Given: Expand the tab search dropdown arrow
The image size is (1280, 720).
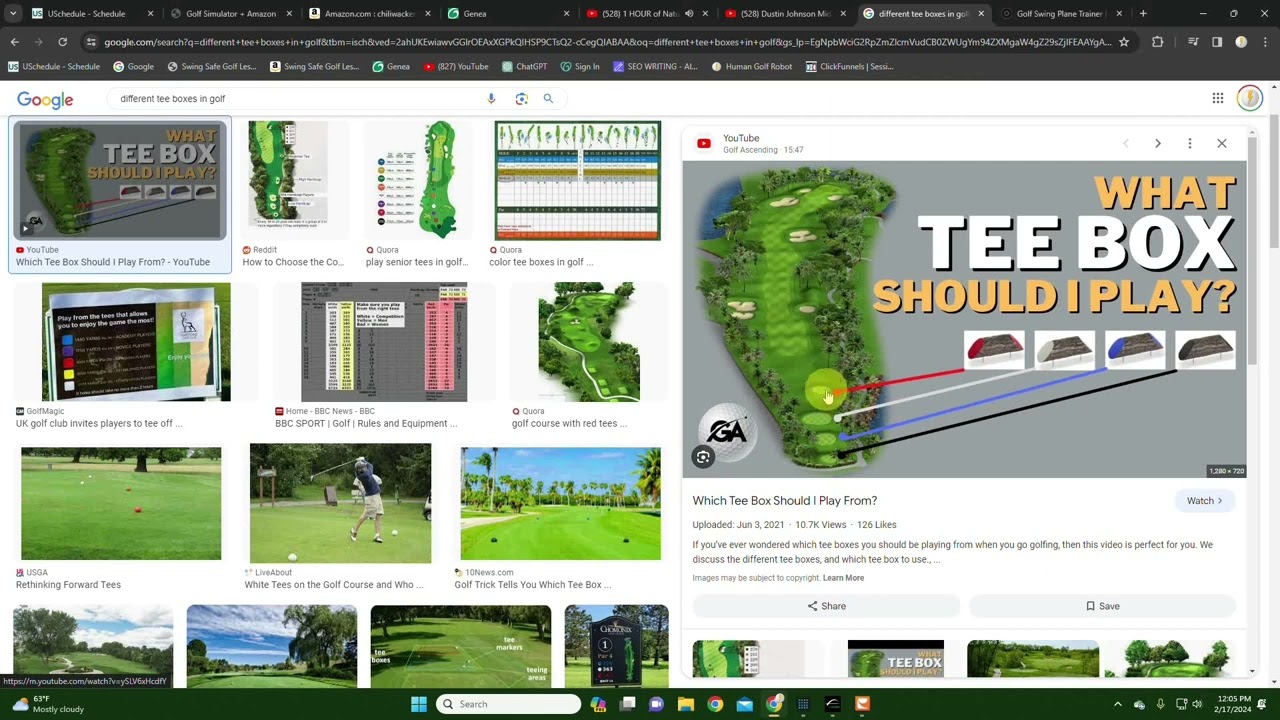Looking at the screenshot, I should point(12,14).
